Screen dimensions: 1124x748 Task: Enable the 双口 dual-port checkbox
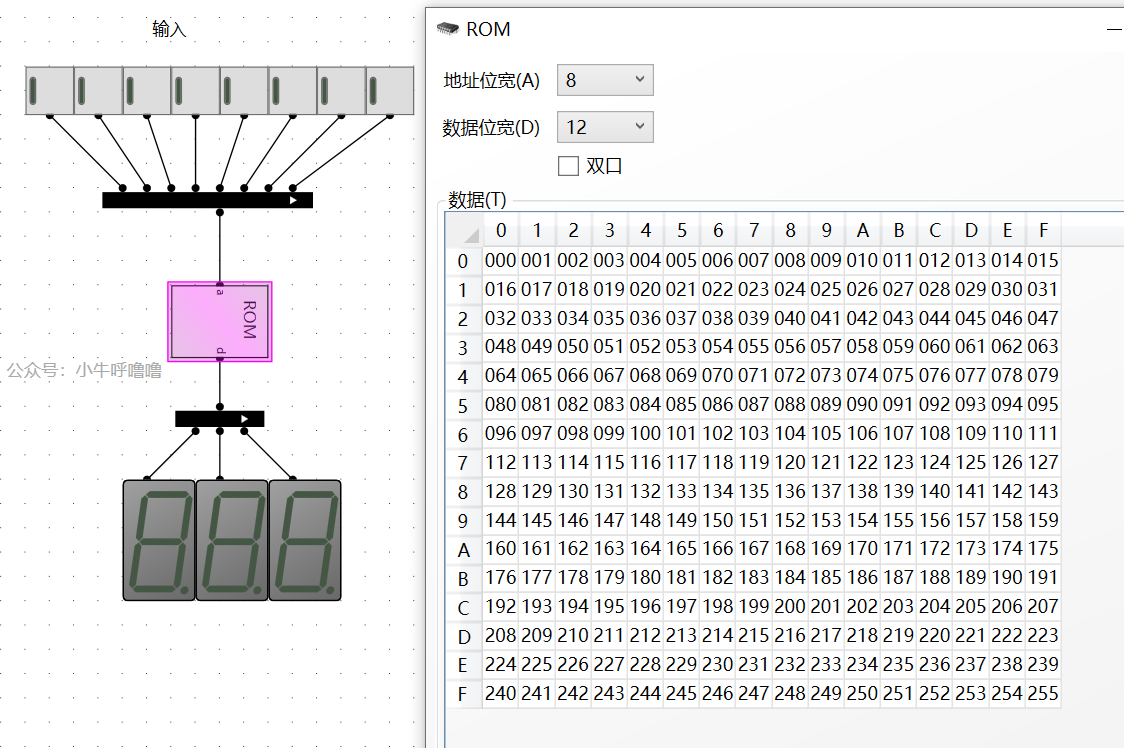point(568,166)
